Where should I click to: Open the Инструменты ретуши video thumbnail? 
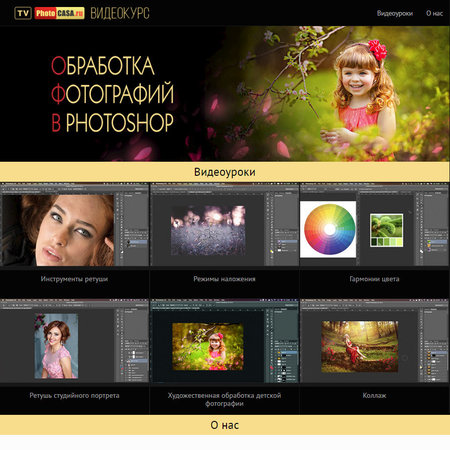tap(74, 224)
